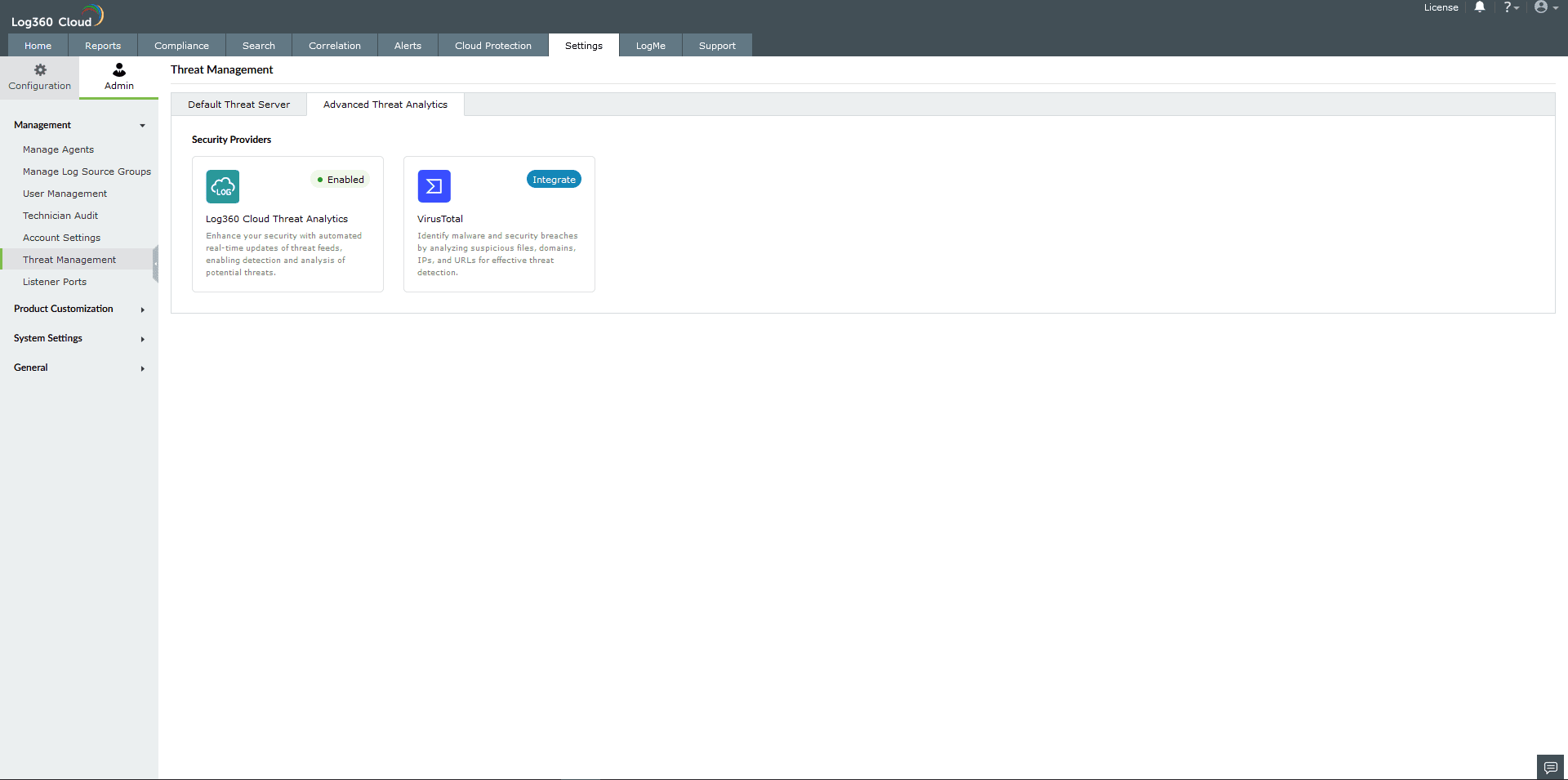This screenshot has width=1568, height=780.
Task: Open the License page
Action: pos(1441,7)
